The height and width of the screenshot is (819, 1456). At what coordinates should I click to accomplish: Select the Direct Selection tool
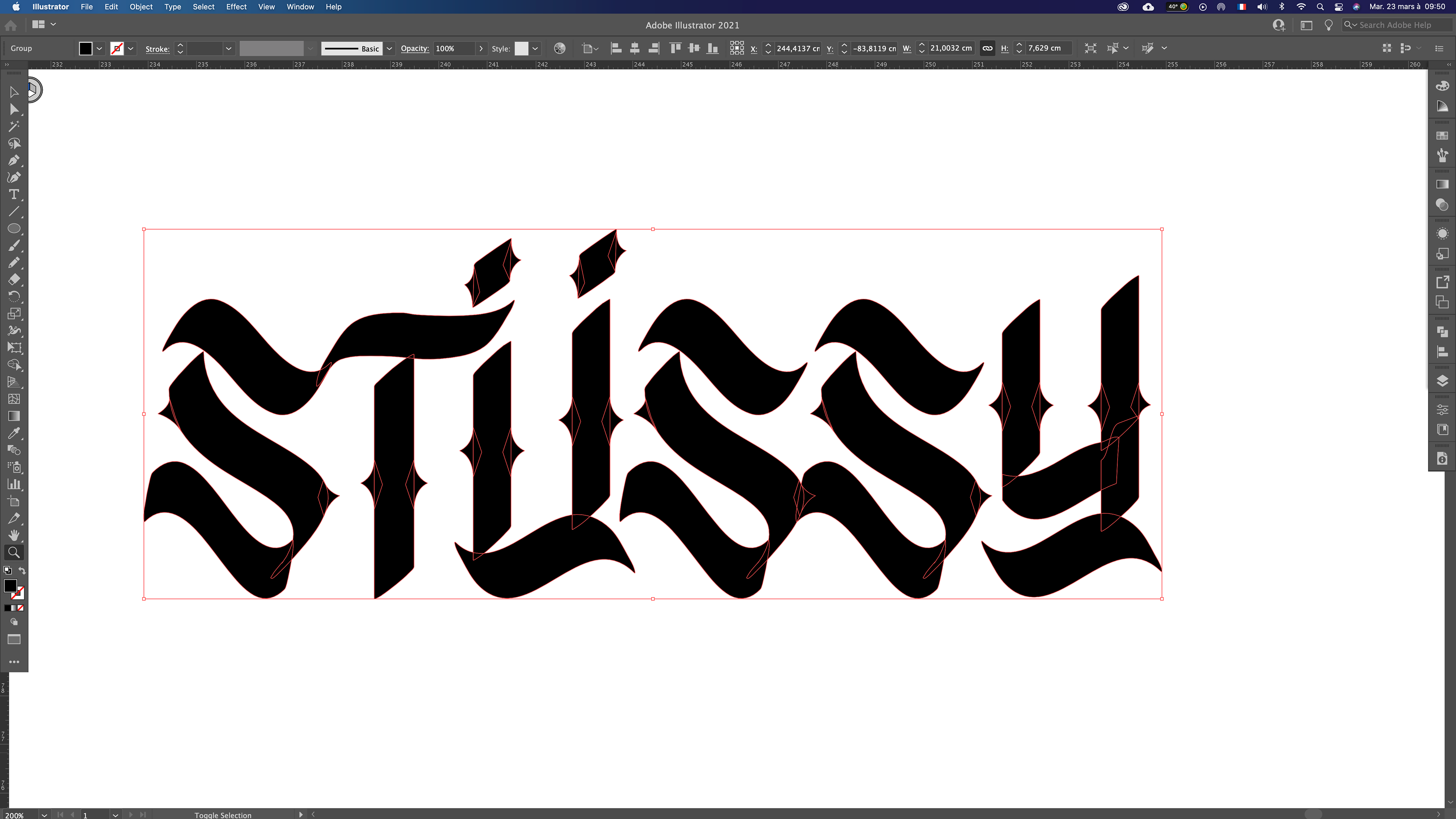14,109
